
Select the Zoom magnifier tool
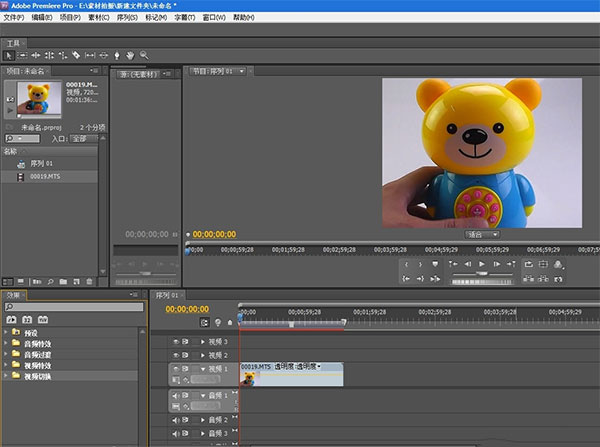[144, 55]
